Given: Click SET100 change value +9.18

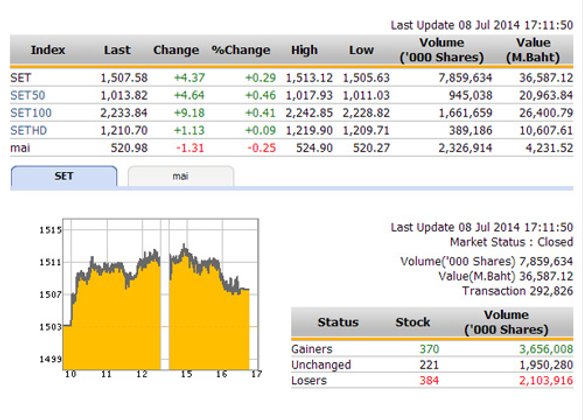Looking at the screenshot, I should point(189,113).
